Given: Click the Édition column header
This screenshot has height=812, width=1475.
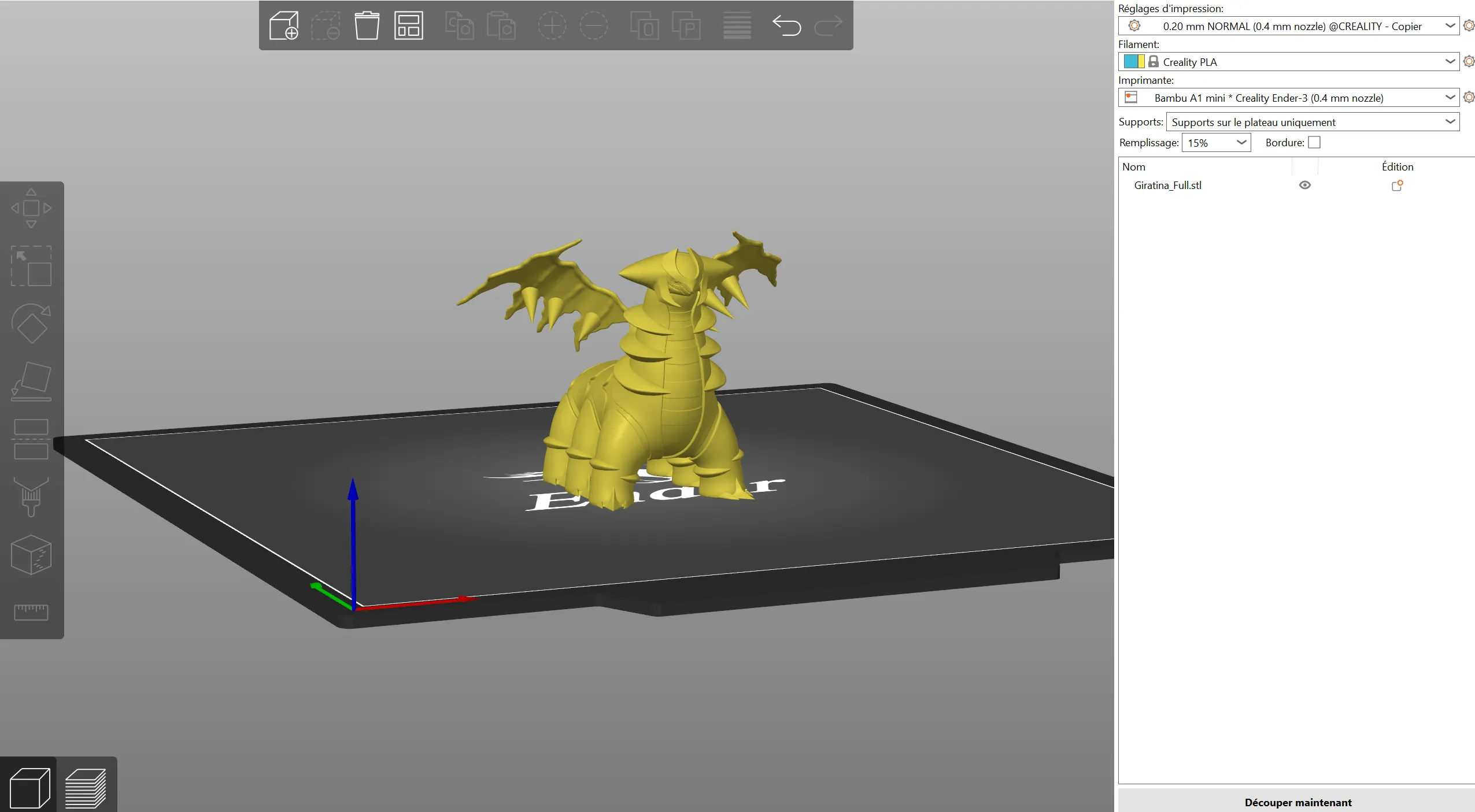Looking at the screenshot, I should [x=1397, y=167].
